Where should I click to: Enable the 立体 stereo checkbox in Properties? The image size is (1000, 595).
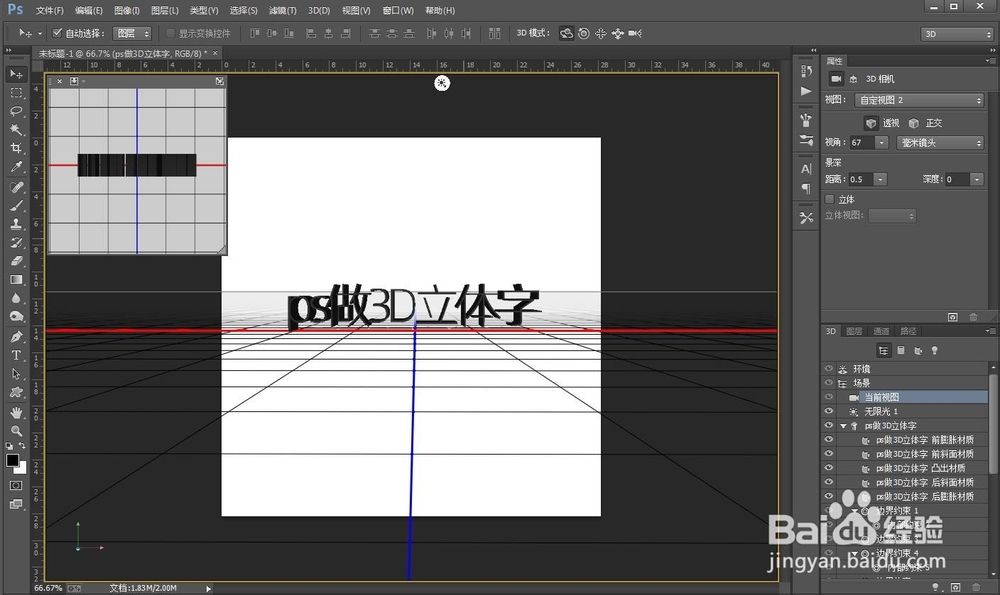(829, 198)
